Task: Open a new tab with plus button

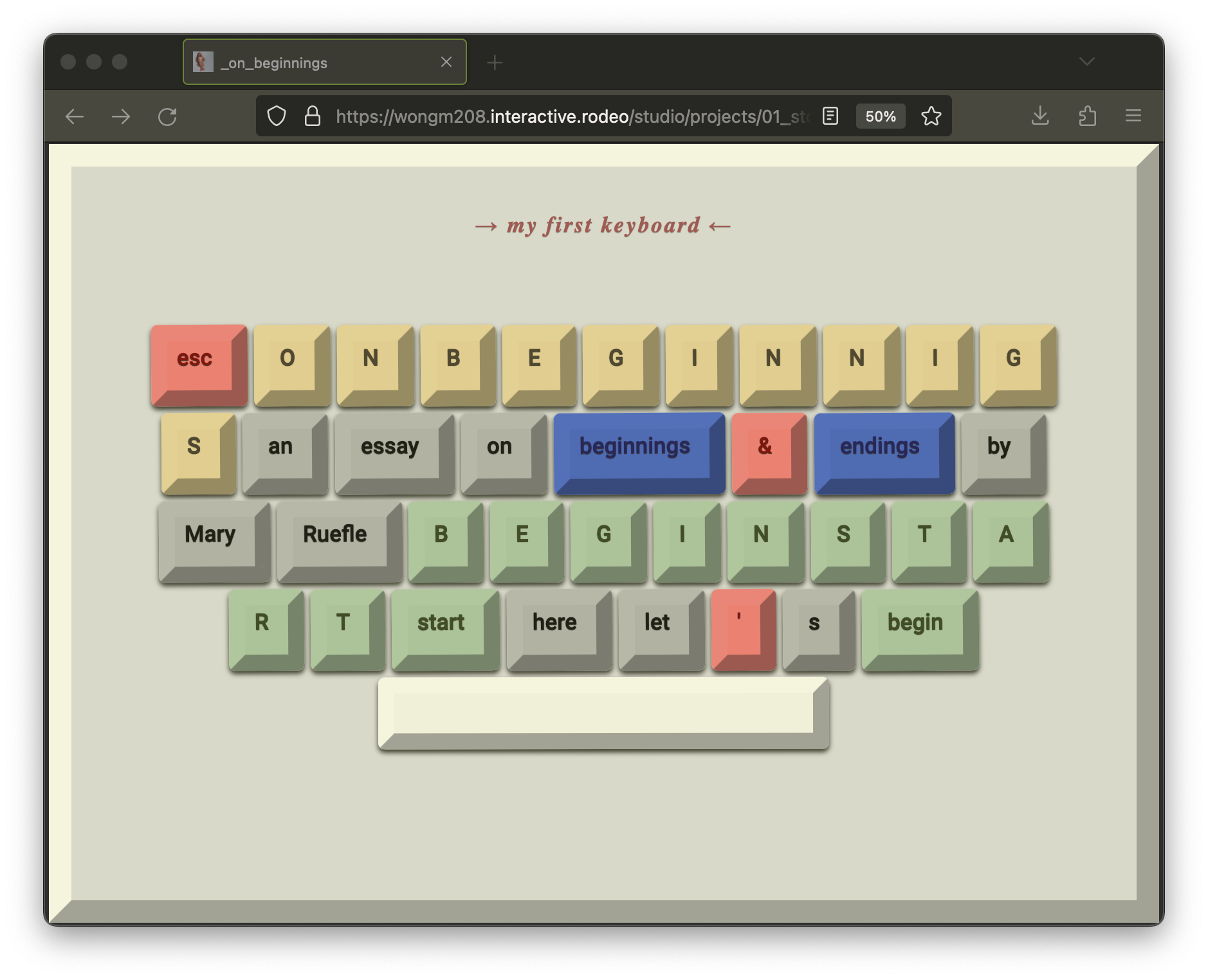Action: [x=495, y=62]
